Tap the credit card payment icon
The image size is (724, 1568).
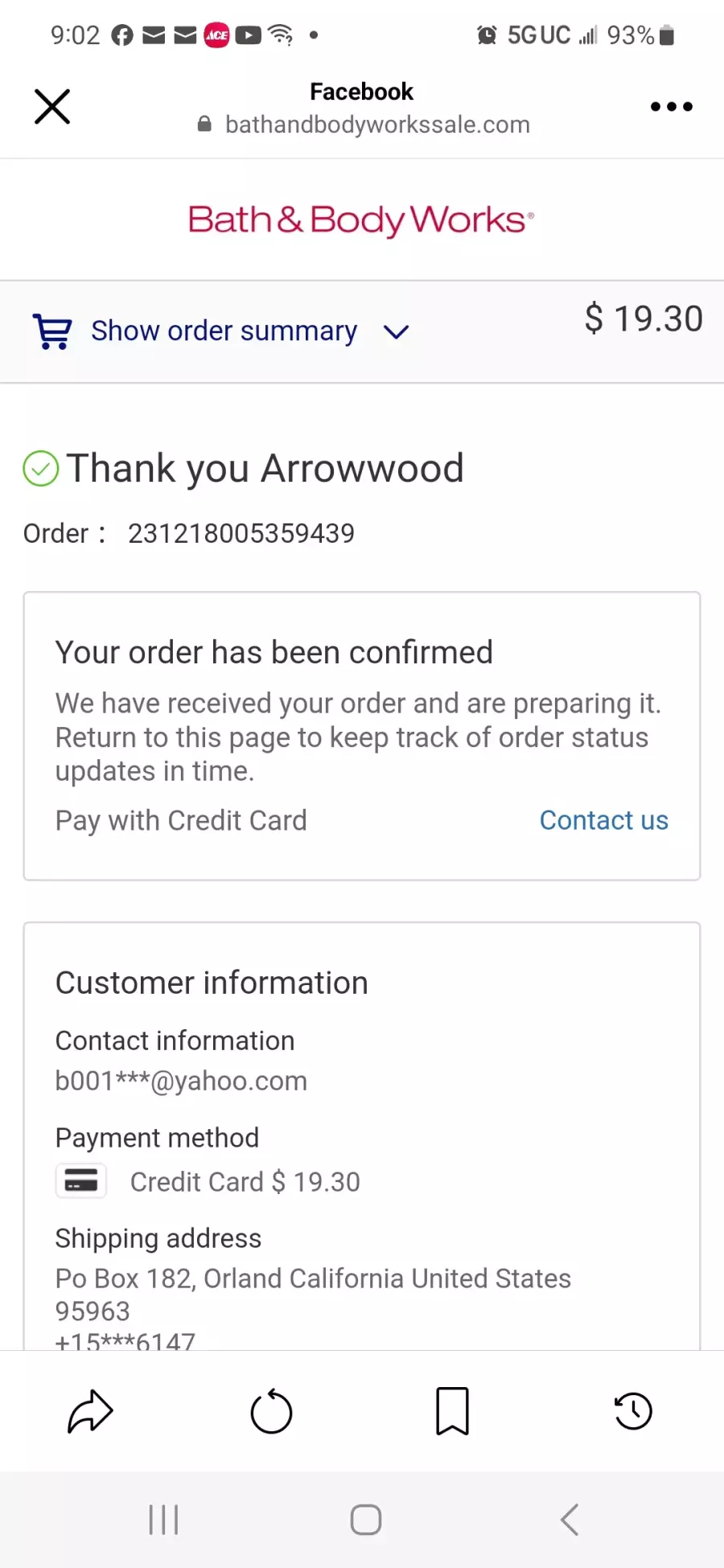tap(80, 1181)
